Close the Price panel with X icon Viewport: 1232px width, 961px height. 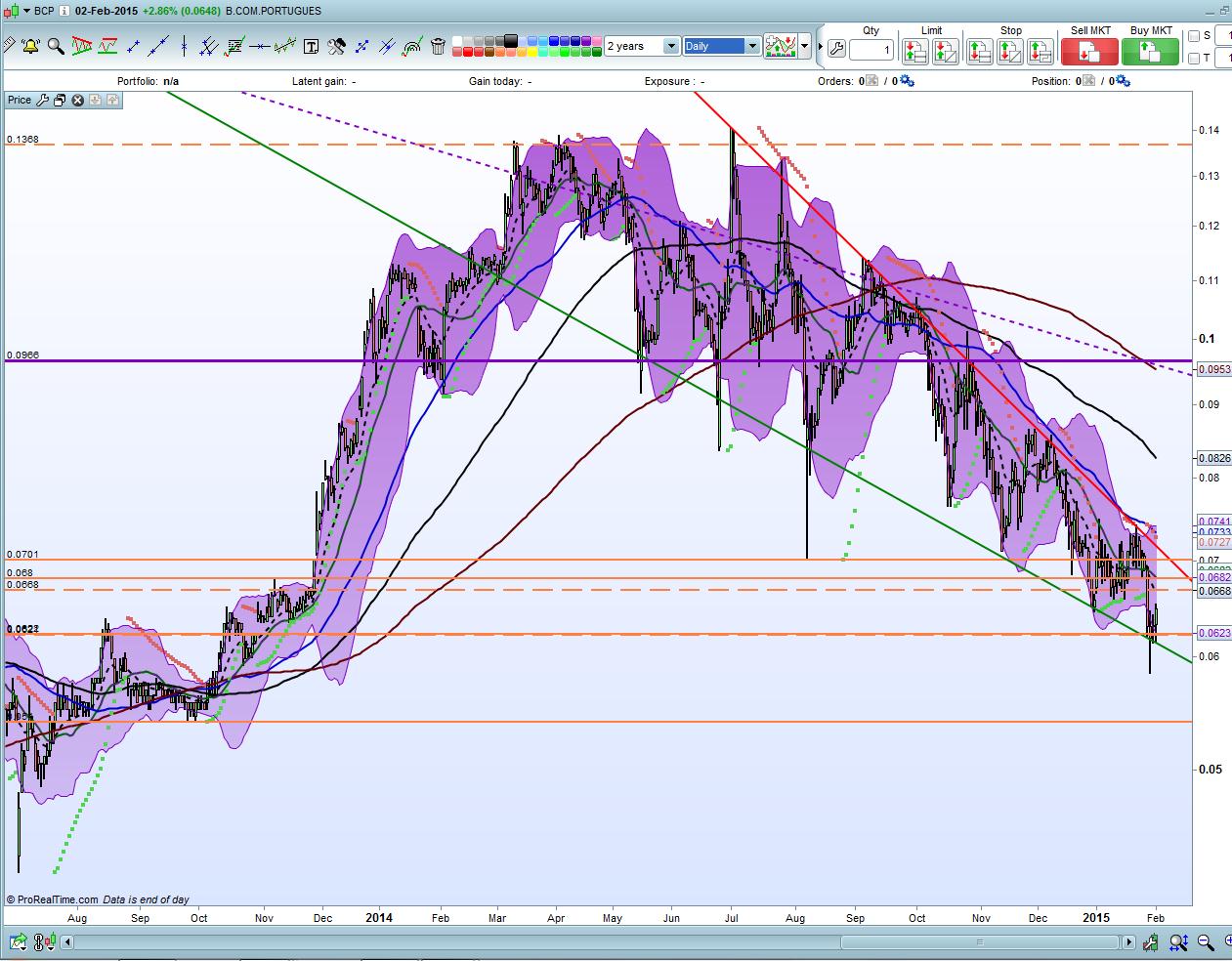(x=78, y=100)
